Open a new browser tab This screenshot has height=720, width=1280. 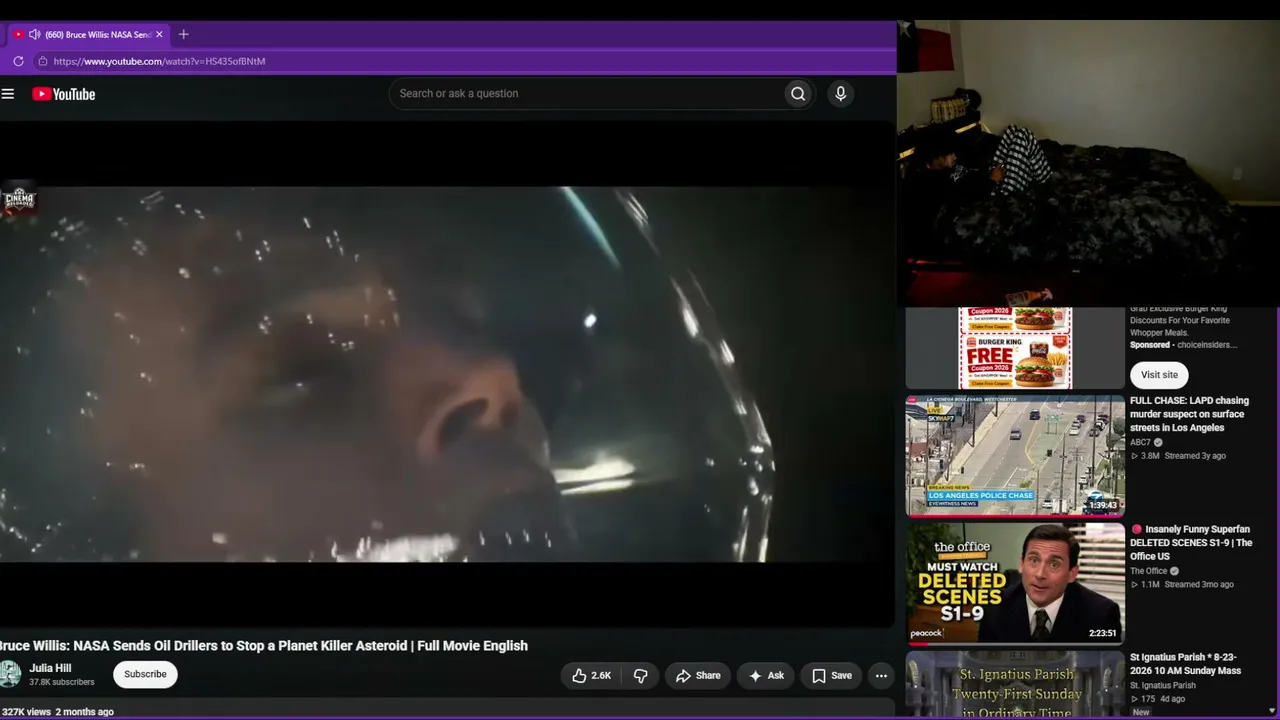[x=183, y=34]
